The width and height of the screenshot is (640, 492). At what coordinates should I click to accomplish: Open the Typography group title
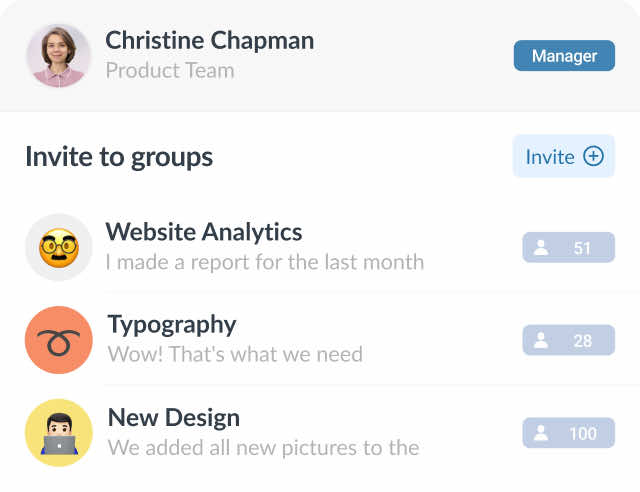tap(172, 324)
